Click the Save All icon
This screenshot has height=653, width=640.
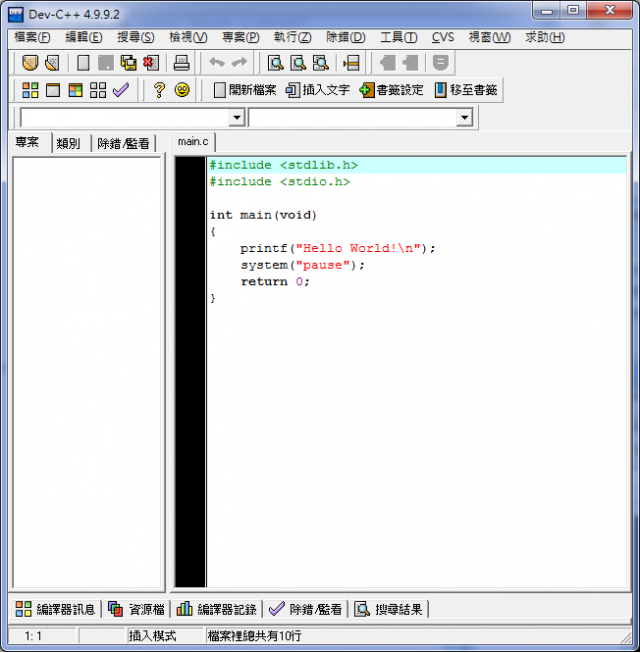click(x=128, y=63)
